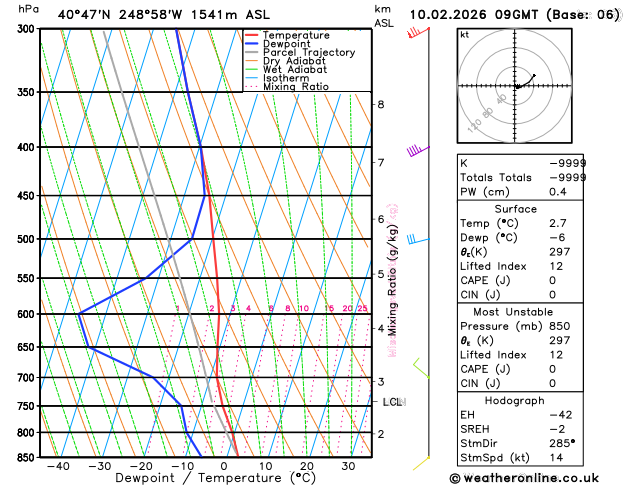Click the 300 hPa pressure axis label
Viewport: 629px width, 486px height.
tap(27, 29)
